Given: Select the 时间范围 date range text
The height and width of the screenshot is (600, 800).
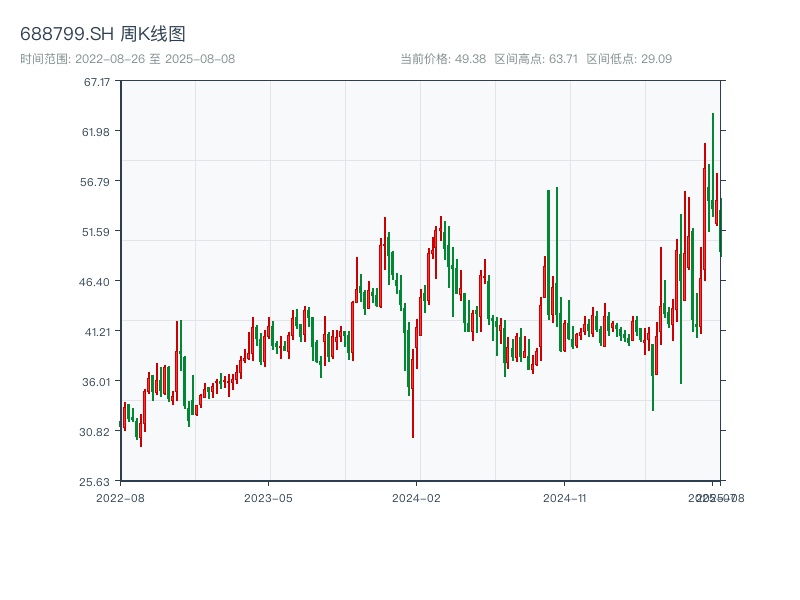Looking at the screenshot, I should [128, 59].
